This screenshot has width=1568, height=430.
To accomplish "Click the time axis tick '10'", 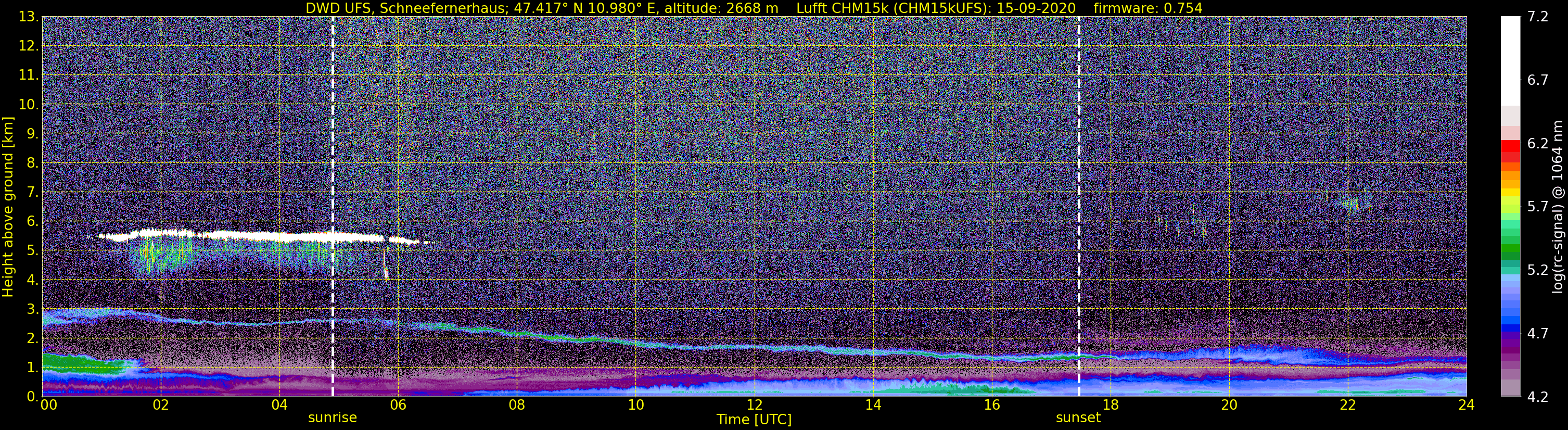I will (635, 405).
